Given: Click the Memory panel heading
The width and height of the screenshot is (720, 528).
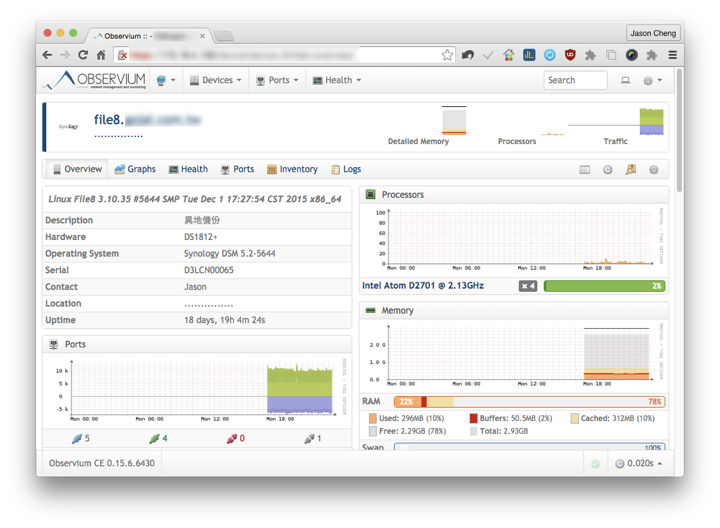Looking at the screenshot, I should [x=398, y=311].
